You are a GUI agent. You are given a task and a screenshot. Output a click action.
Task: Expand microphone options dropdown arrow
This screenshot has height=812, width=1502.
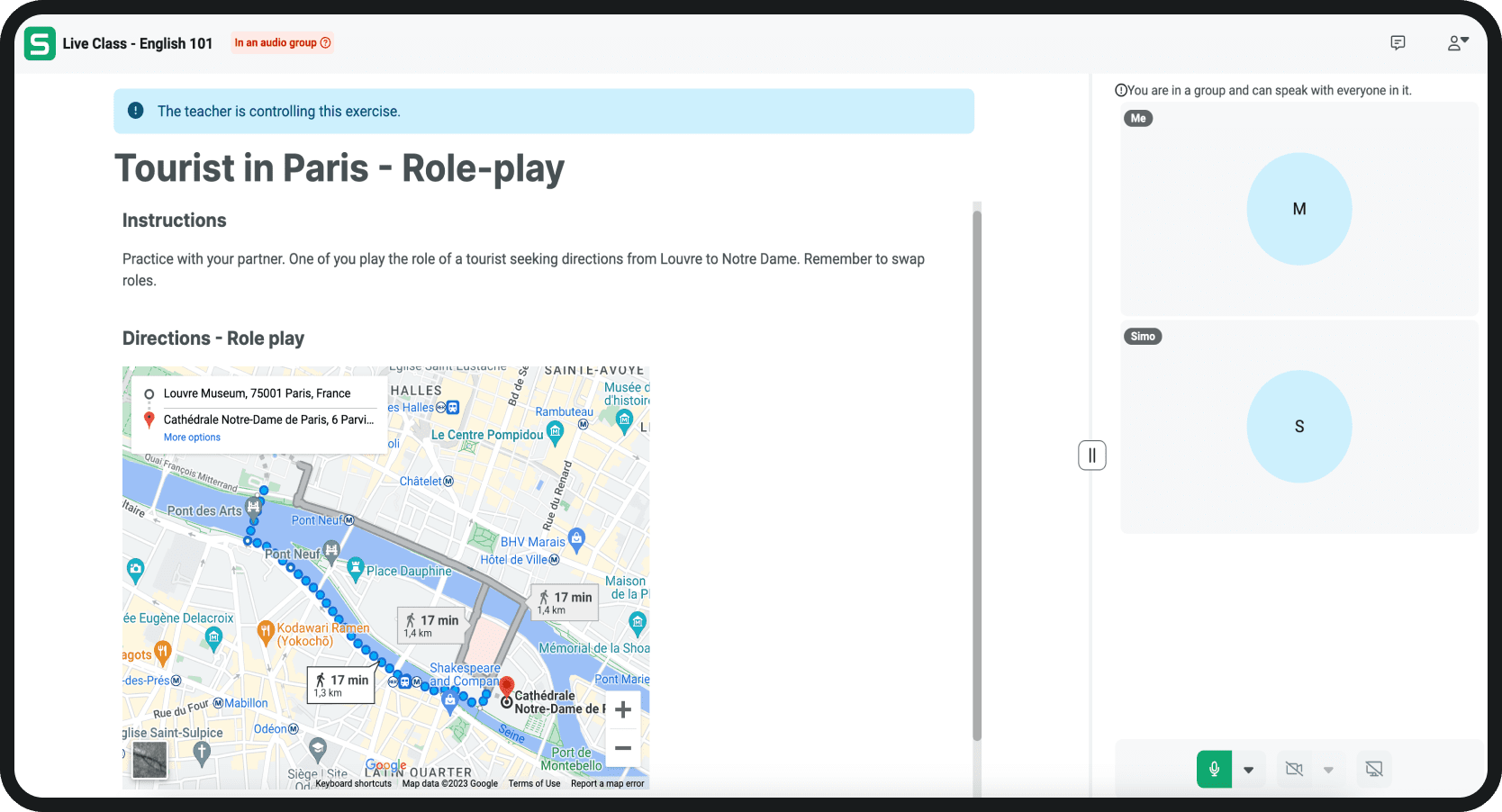pos(1248,770)
